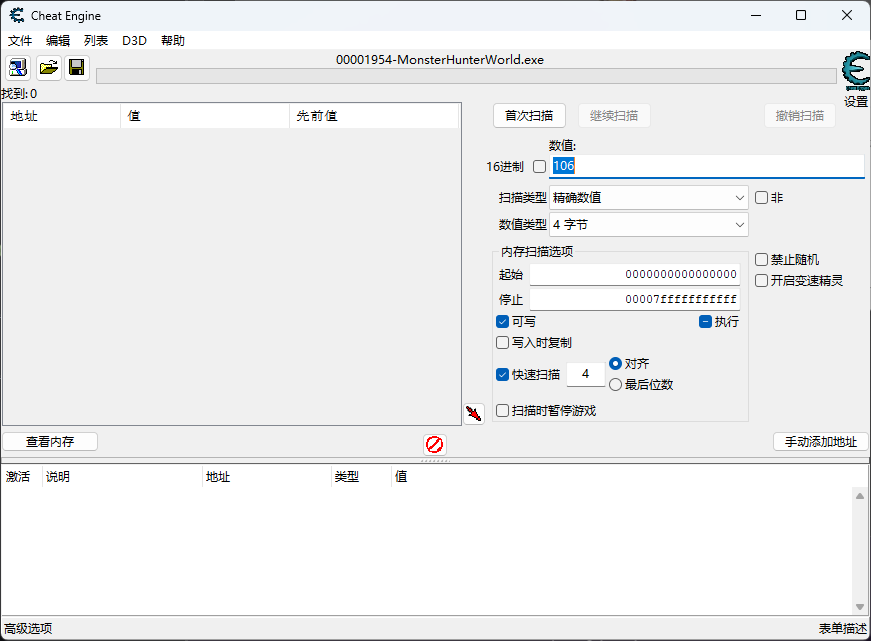Viewport: 871px width, 641px height.
Task: Open the 扫描类型 dropdown
Action: (648, 198)
